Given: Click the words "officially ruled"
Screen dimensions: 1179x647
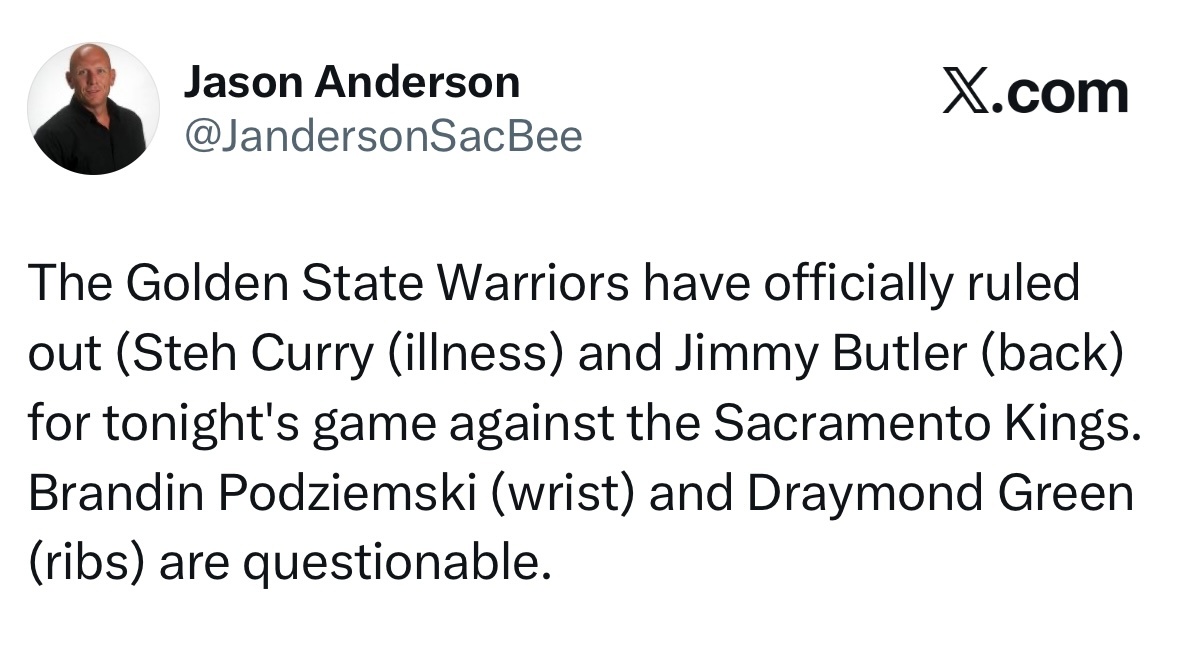Looking at the screenshot, I should tap(922, 284).
